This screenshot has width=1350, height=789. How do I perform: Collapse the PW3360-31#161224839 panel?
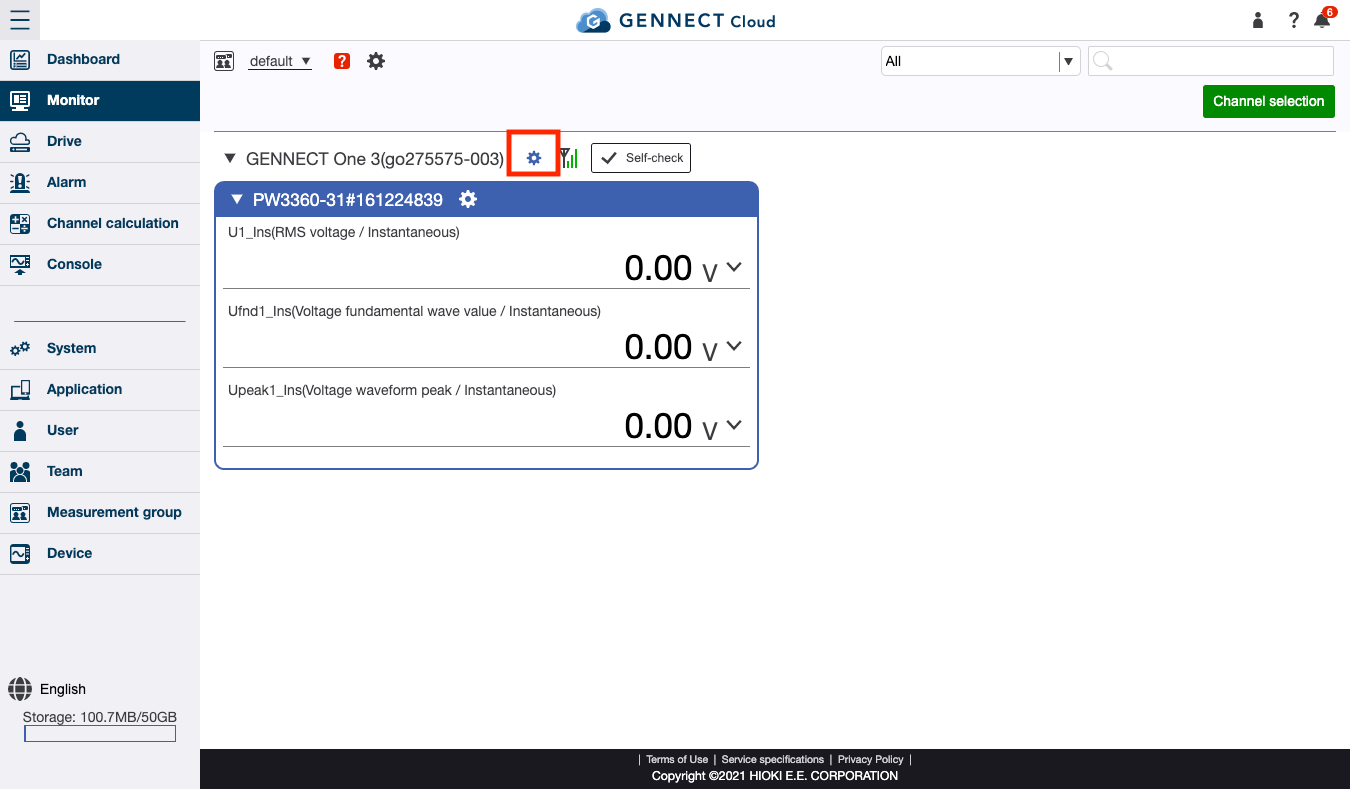[237, 199]
